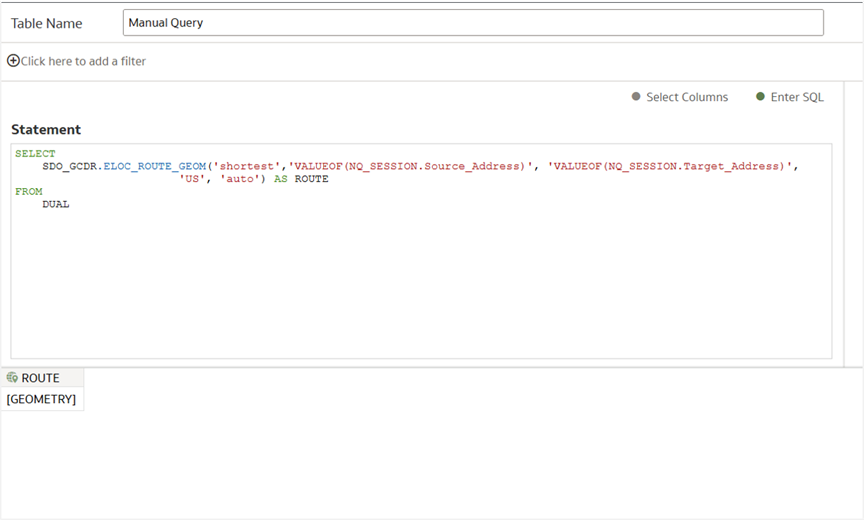
Task: Click the SELECT keyword in the statement
Action: [x=35, y=153]
